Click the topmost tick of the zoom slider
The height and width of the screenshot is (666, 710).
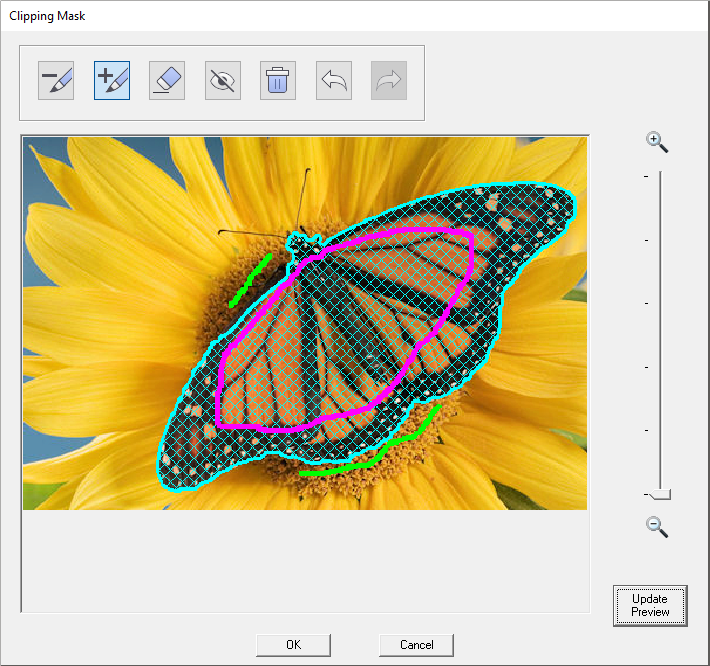click(646, 176)
